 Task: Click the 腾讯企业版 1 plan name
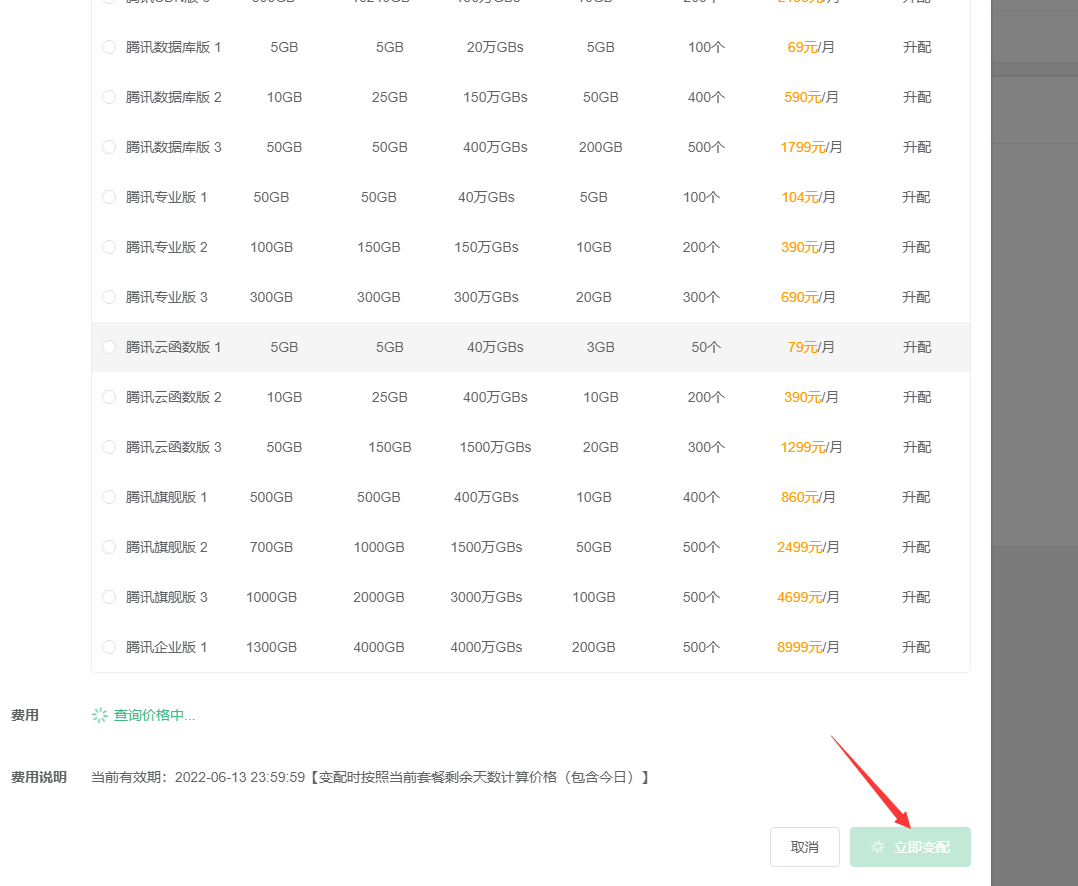click(166, 647)
